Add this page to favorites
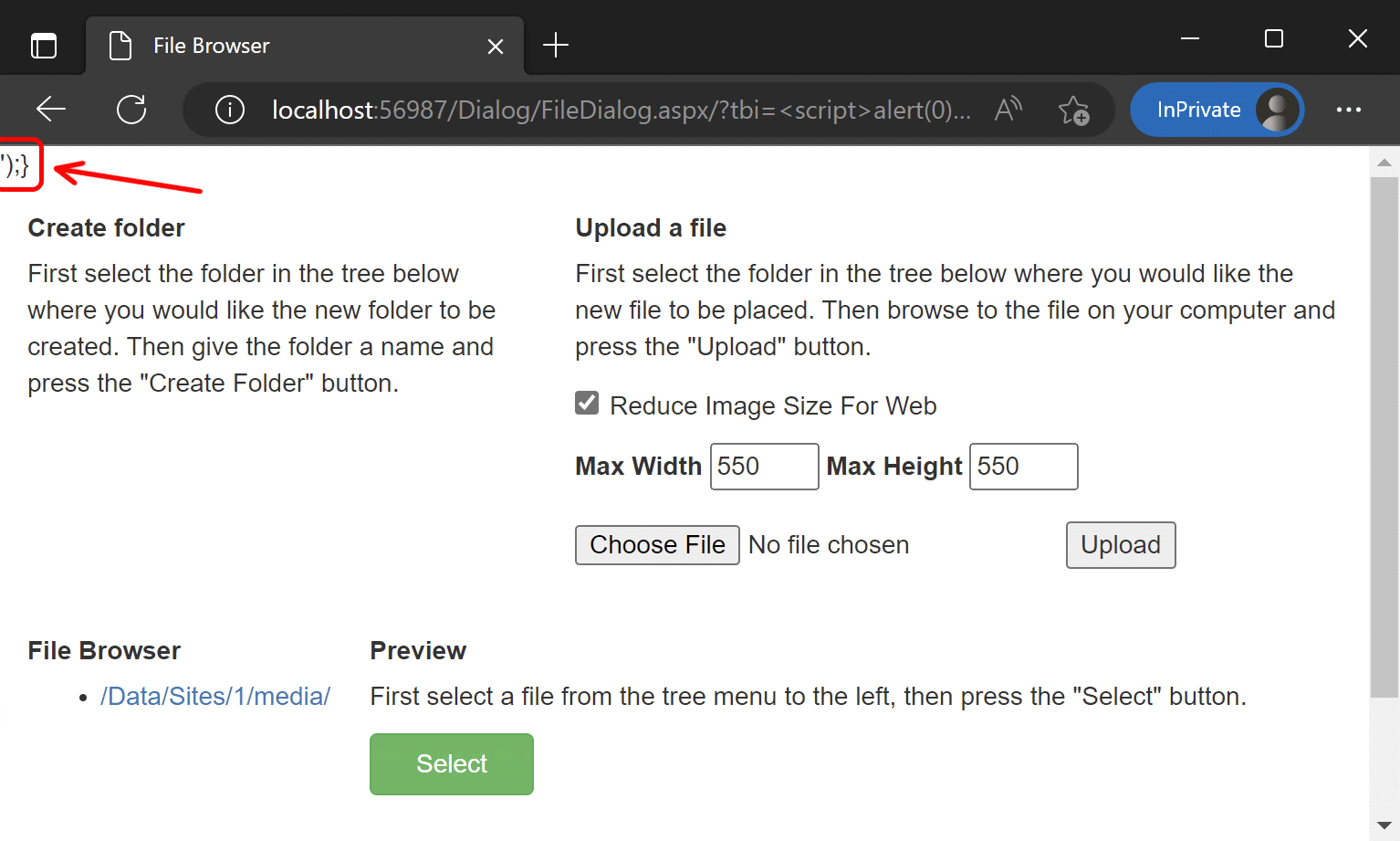 click(x=1073, y=110)
